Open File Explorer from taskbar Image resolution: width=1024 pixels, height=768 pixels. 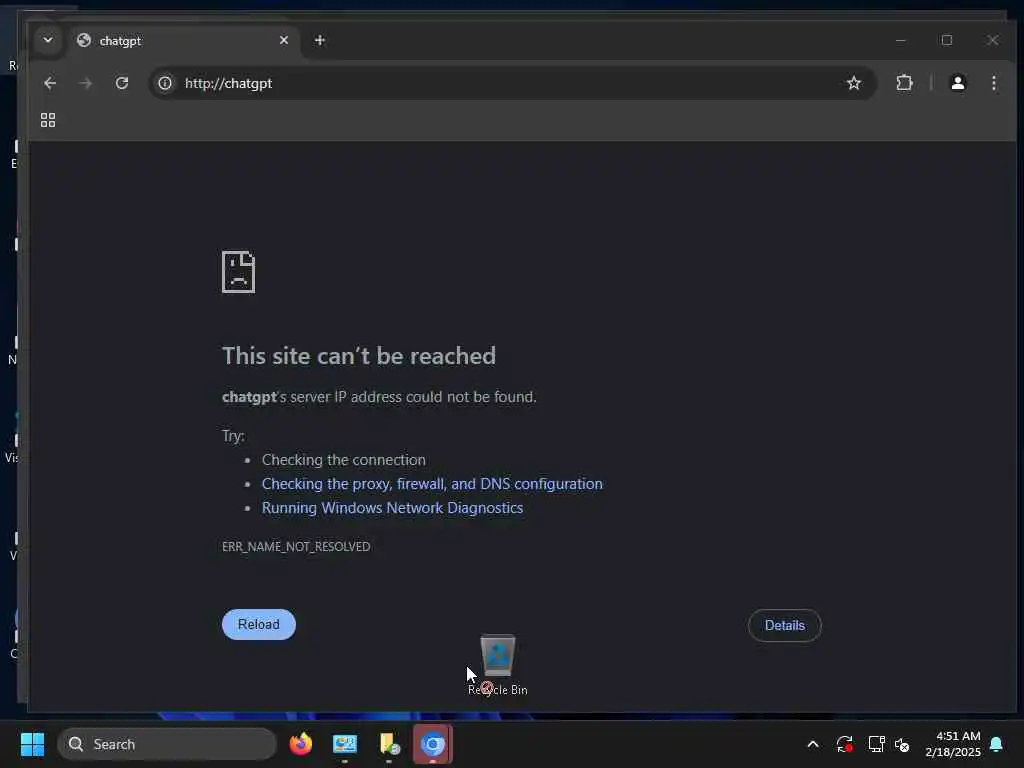[389, 744]
